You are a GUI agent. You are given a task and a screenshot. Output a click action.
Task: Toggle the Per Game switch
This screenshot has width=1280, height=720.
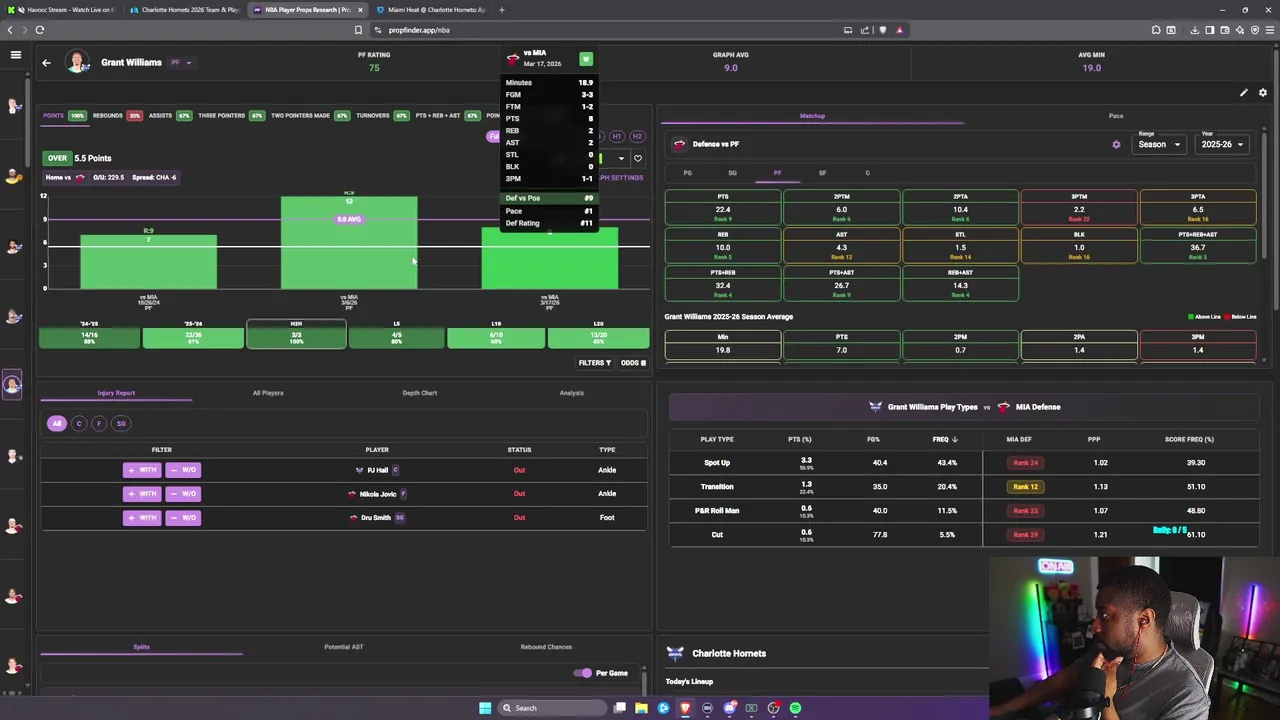(x=583, y=673)
